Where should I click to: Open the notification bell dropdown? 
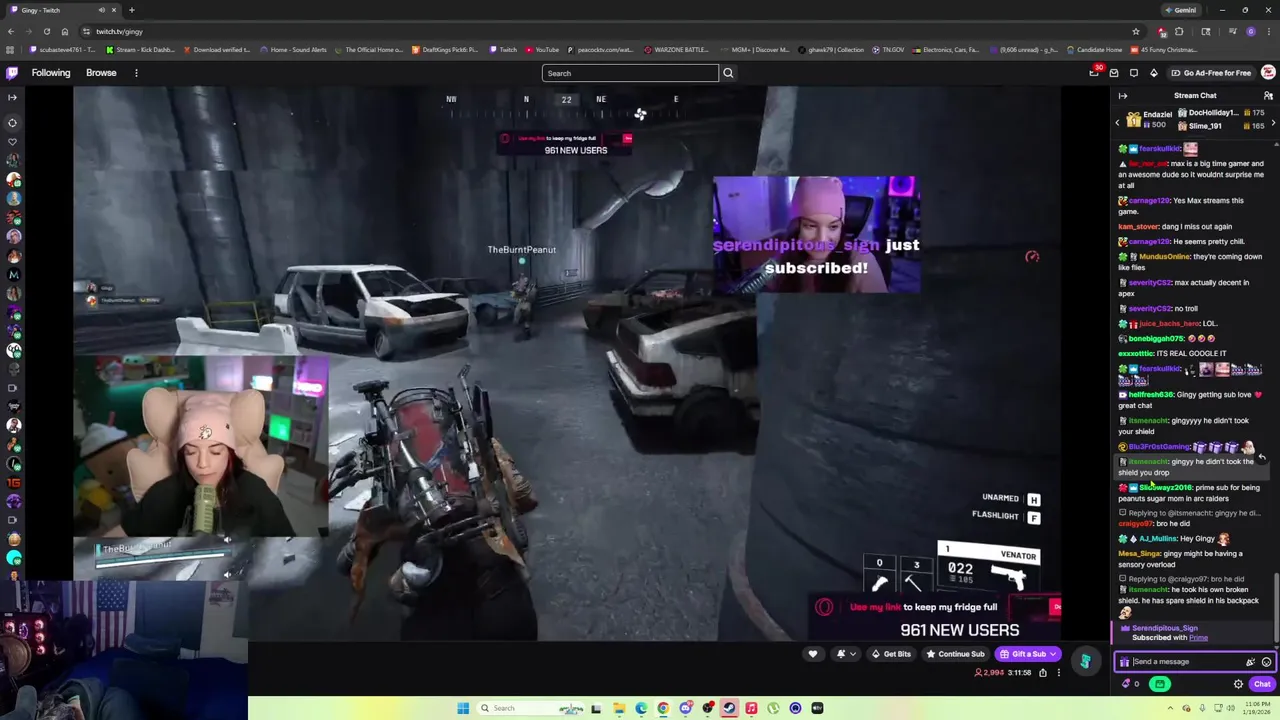pyautogui.click(x=845, y=654)
